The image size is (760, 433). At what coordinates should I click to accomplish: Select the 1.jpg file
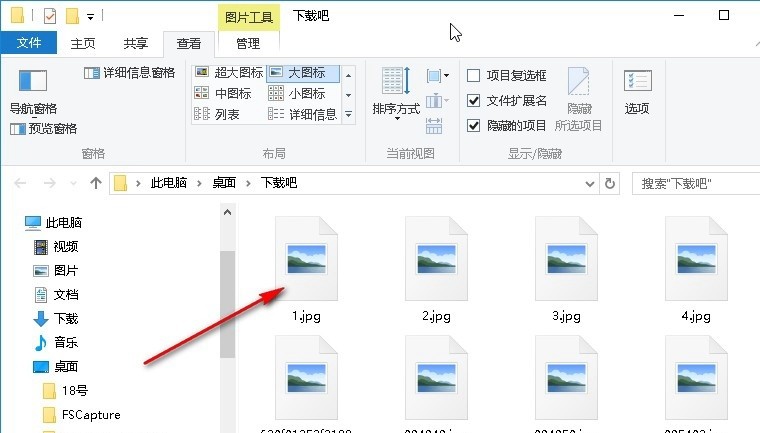click(x=306, y=270)
